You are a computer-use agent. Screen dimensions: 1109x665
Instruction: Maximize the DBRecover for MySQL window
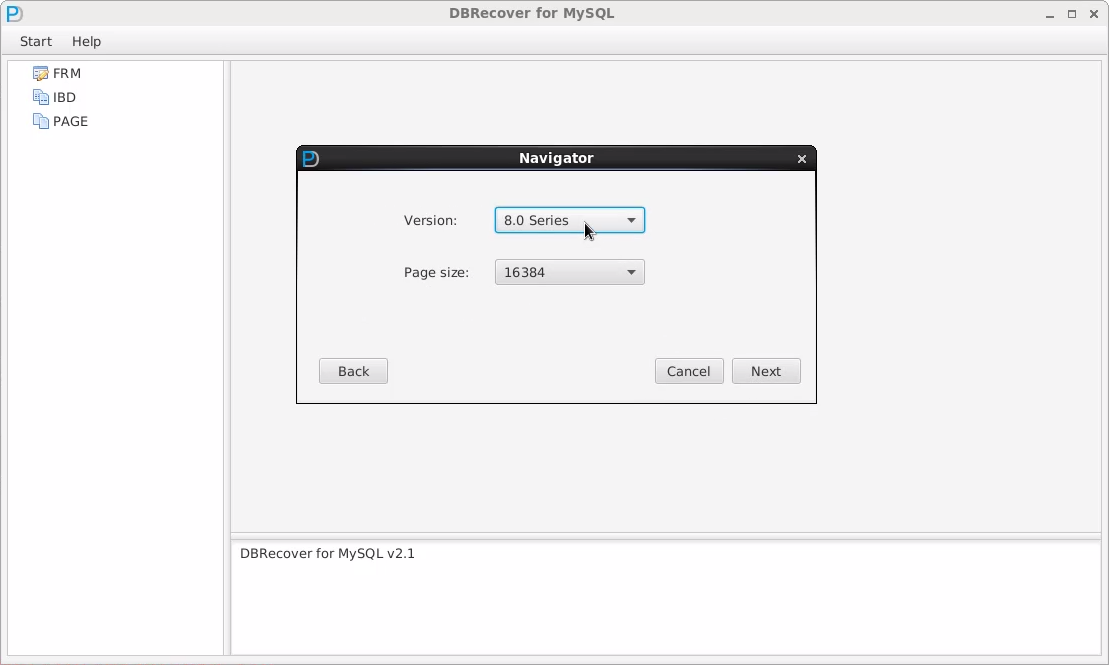(1071, 14)
